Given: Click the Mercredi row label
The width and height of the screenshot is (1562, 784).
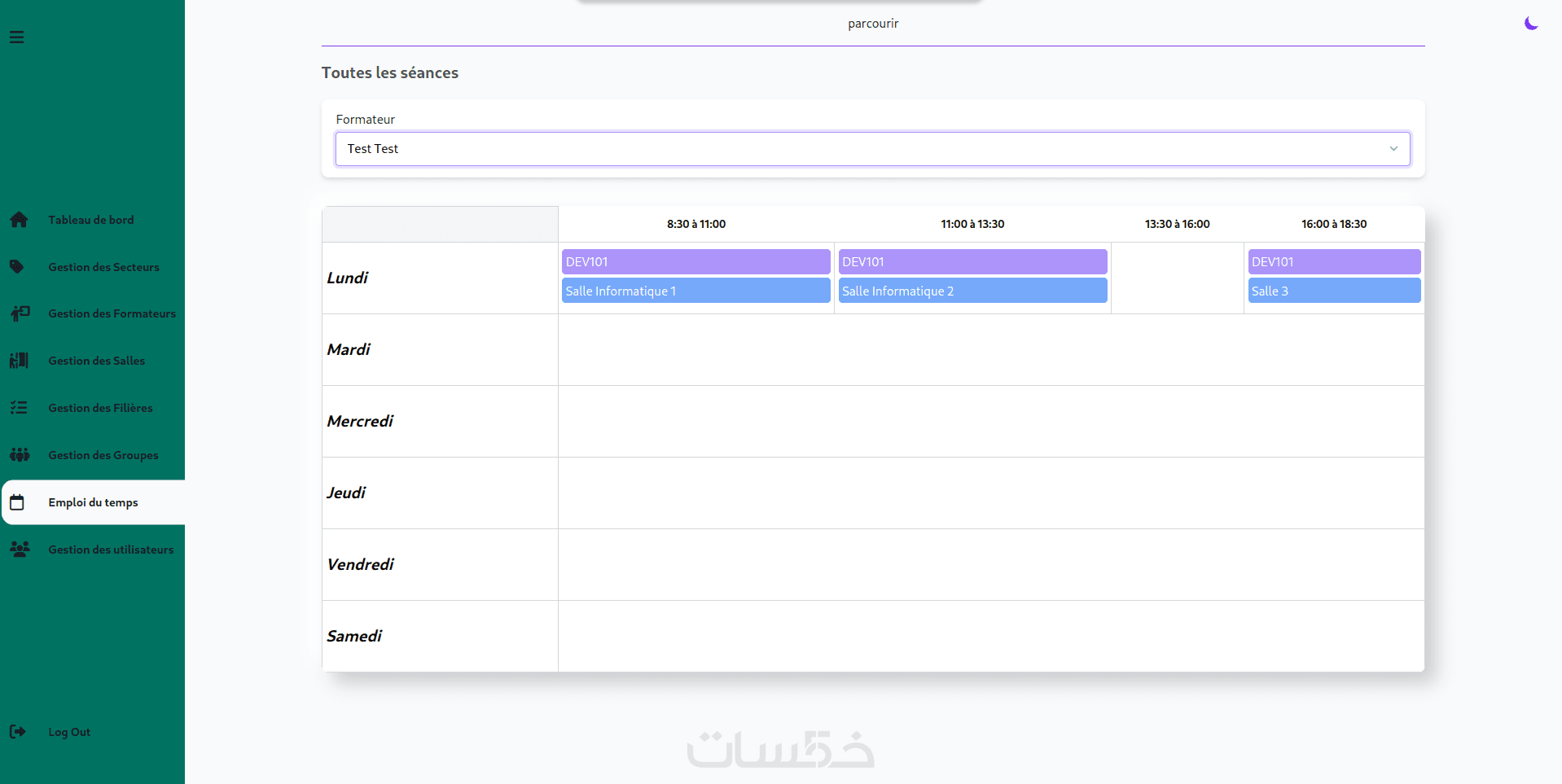Looking at the screenshot, I should [360, 421].
